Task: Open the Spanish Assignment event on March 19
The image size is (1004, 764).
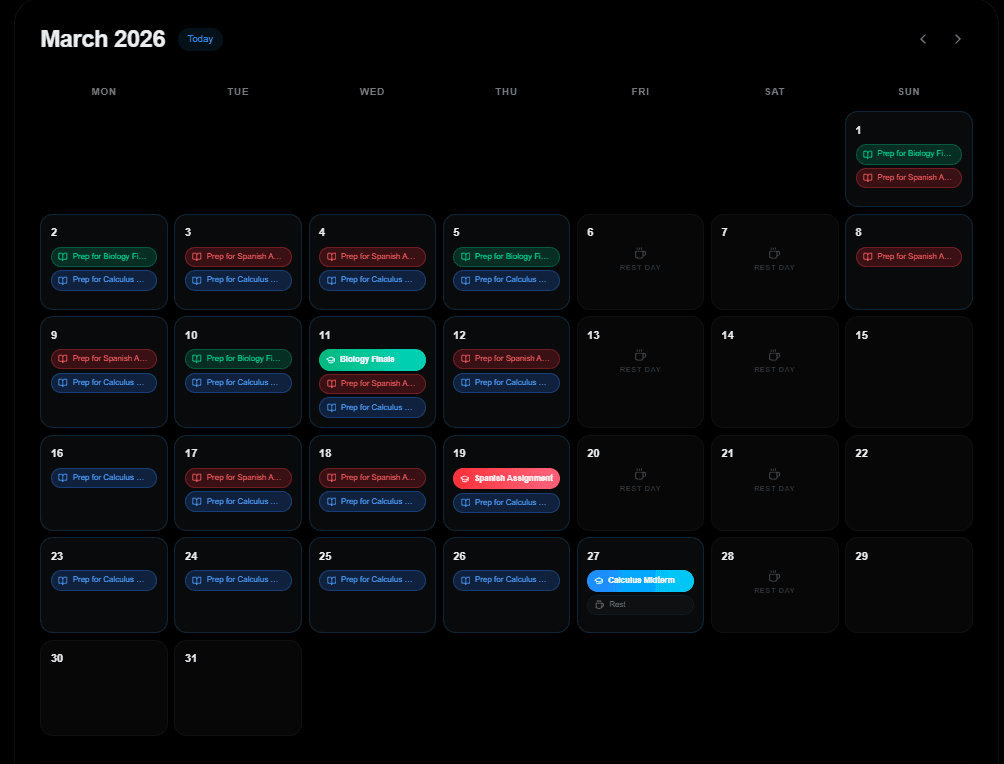Action: pyautogui.click(x=506, y=478)
